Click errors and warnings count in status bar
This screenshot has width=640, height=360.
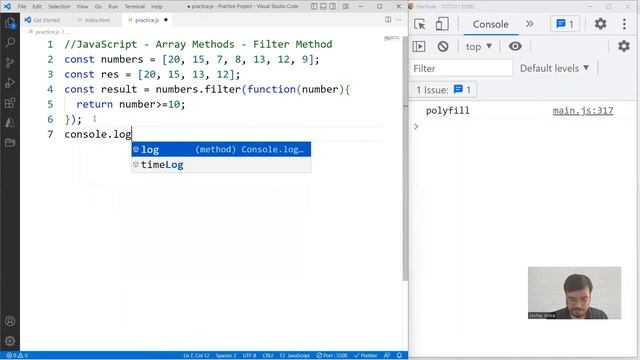tap(17, 356)
